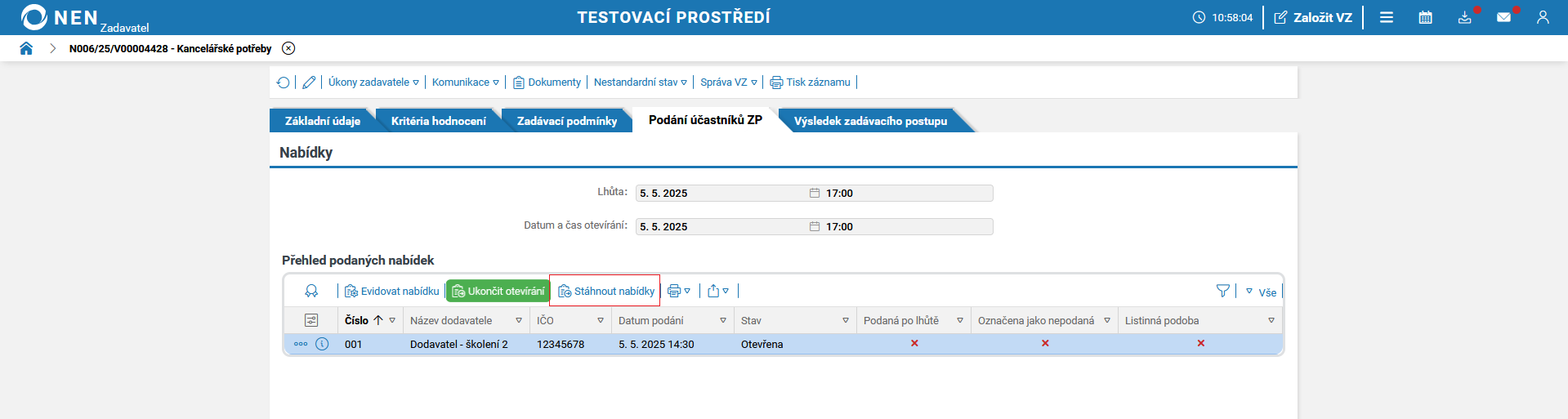Click the Založit VZ button
The image size is (1568, 419).
[1313, 17]
